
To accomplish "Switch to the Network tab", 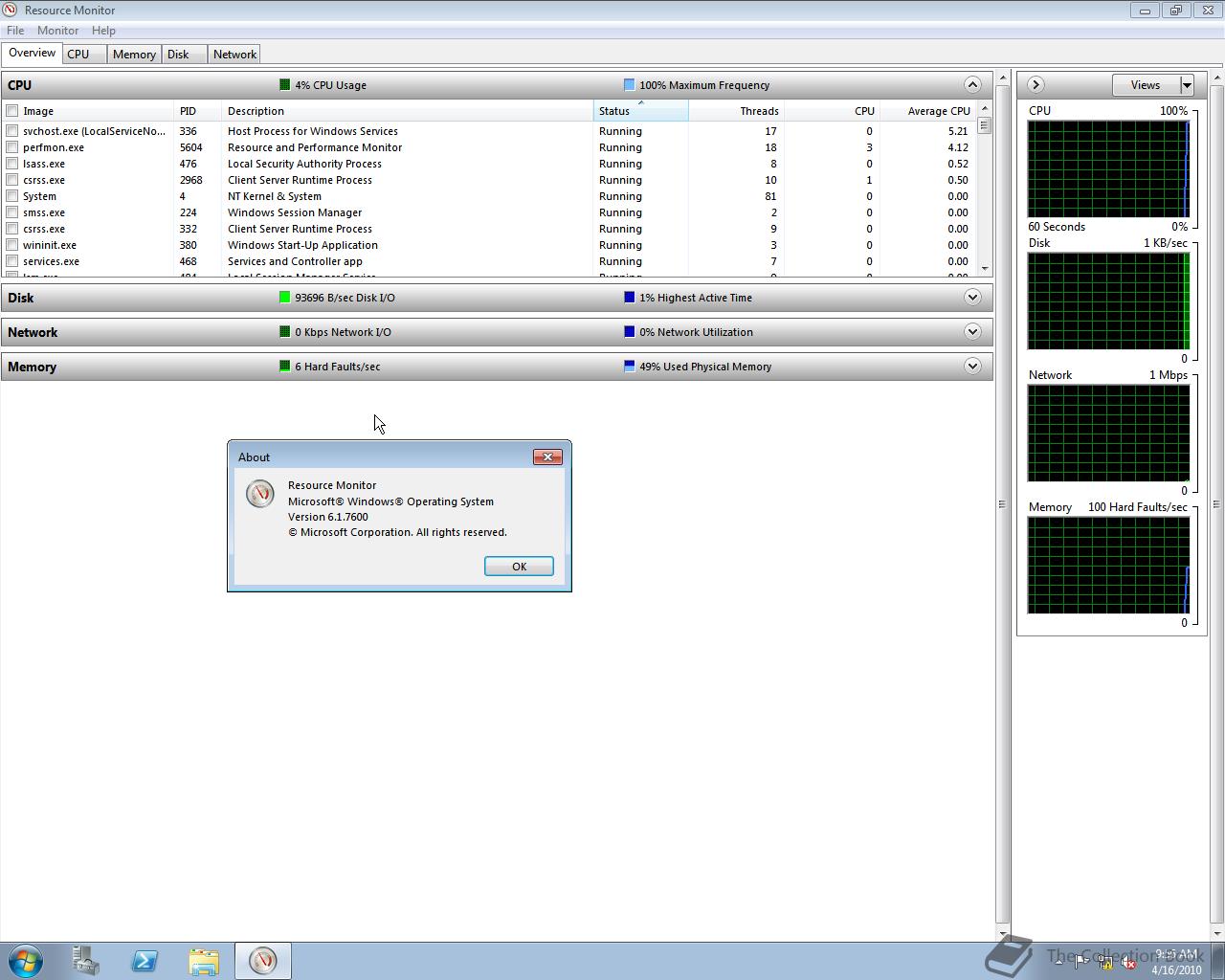I will tap(234, 55).
